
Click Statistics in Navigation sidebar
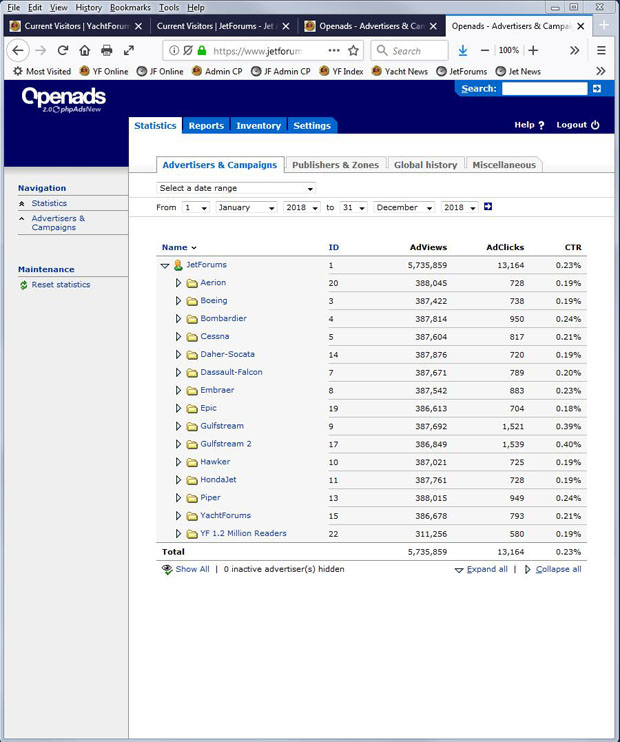[x=49, y=203]
